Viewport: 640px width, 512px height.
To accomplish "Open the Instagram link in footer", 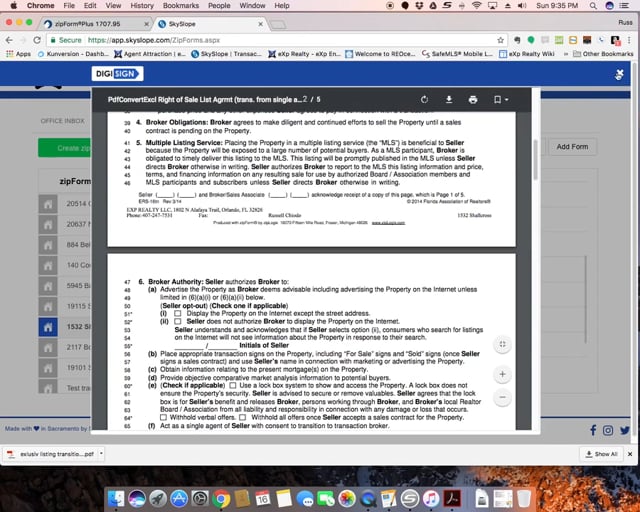I will (608, 430).
